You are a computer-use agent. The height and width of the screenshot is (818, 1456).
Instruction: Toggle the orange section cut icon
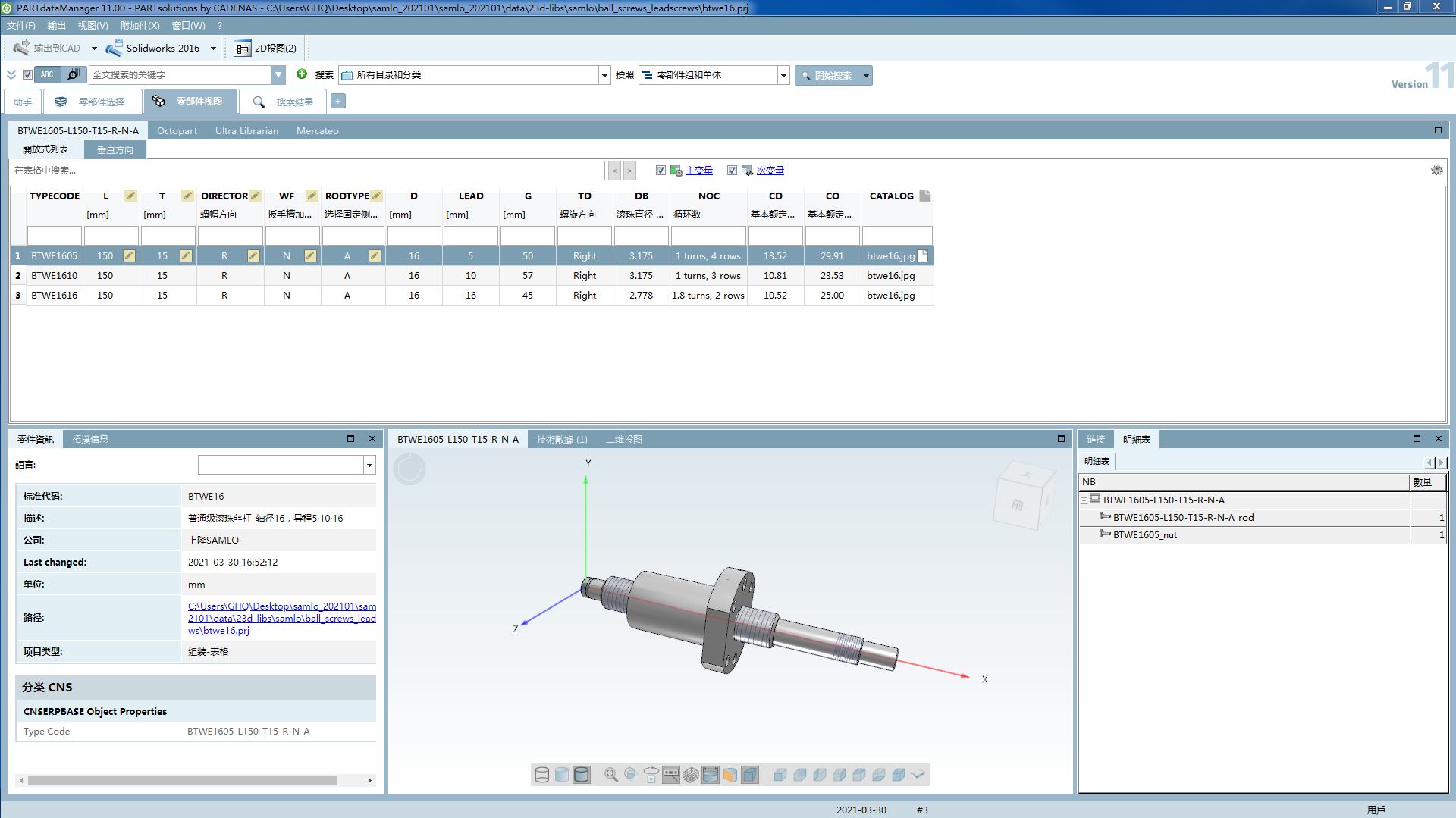point(730,774)
